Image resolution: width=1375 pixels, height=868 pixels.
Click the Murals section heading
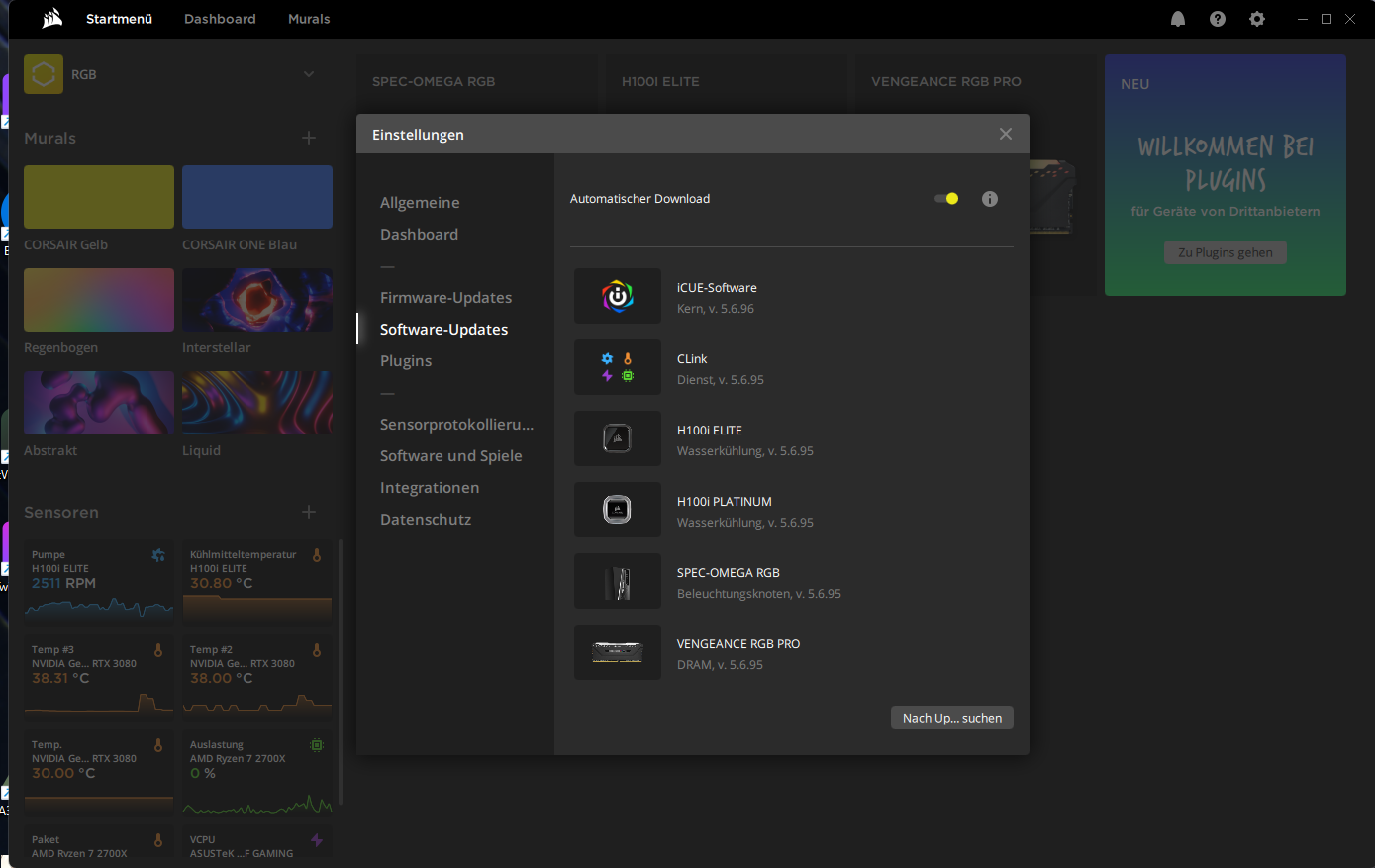point(49,138)
